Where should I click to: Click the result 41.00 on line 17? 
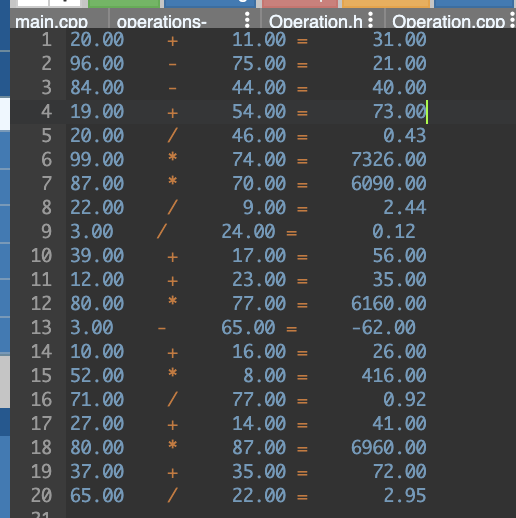coord(399,424)
